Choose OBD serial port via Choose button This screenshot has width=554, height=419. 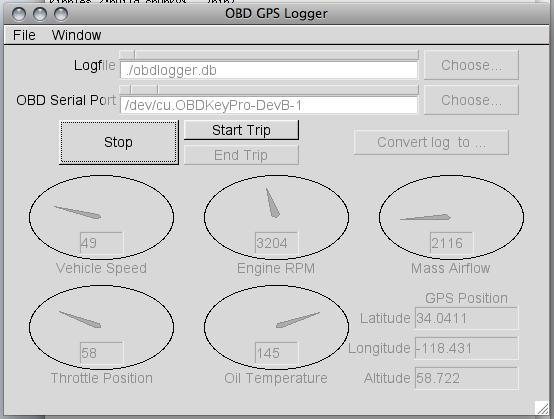(471, 100)
